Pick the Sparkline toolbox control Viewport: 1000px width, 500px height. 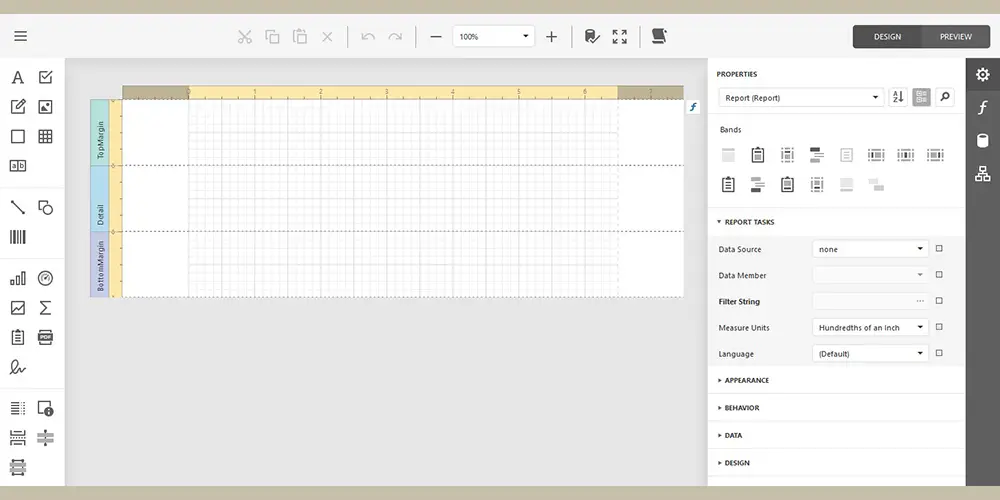[x=18, y=308]
